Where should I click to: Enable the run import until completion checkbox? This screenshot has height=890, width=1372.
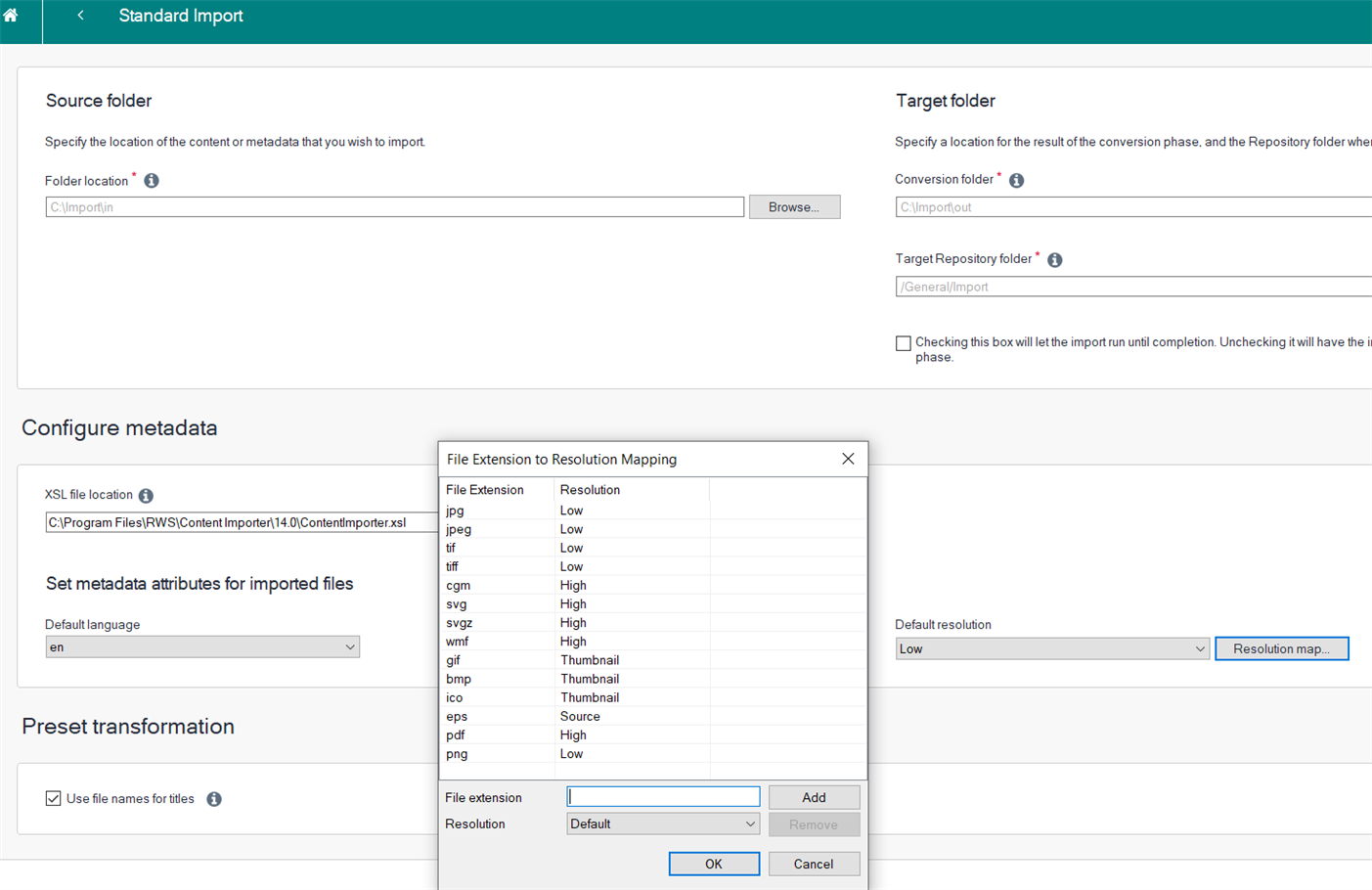click(x=903, y=342)
